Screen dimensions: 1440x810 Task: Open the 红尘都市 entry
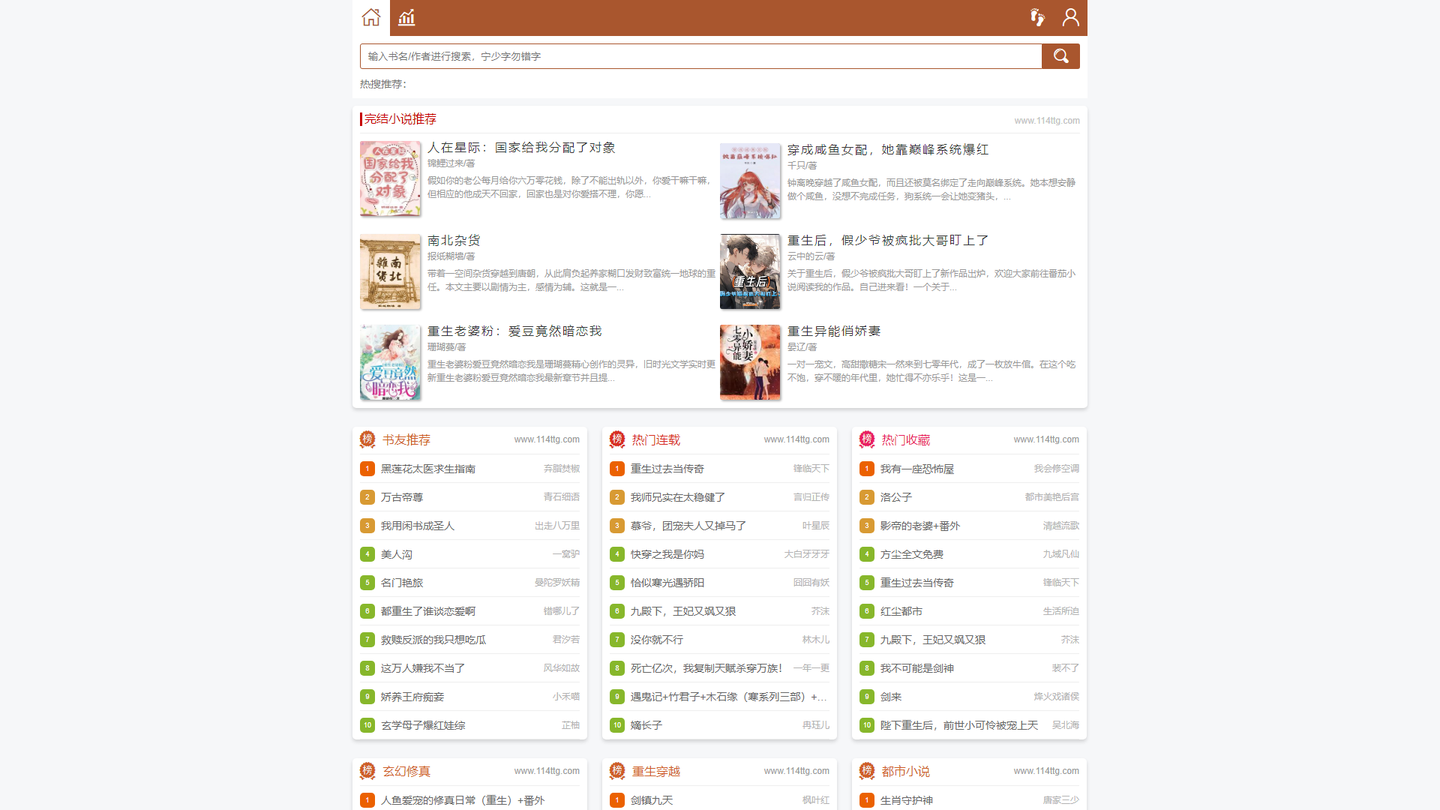pyautogui.click(x=901, y=611)
